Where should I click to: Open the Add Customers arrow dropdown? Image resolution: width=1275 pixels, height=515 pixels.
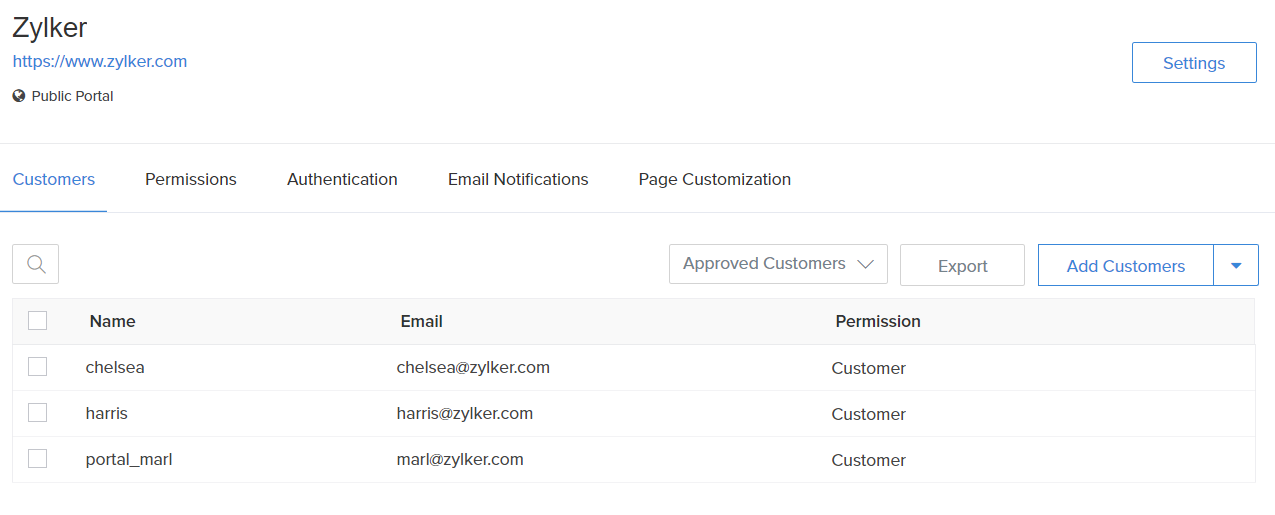point(1236,265)
